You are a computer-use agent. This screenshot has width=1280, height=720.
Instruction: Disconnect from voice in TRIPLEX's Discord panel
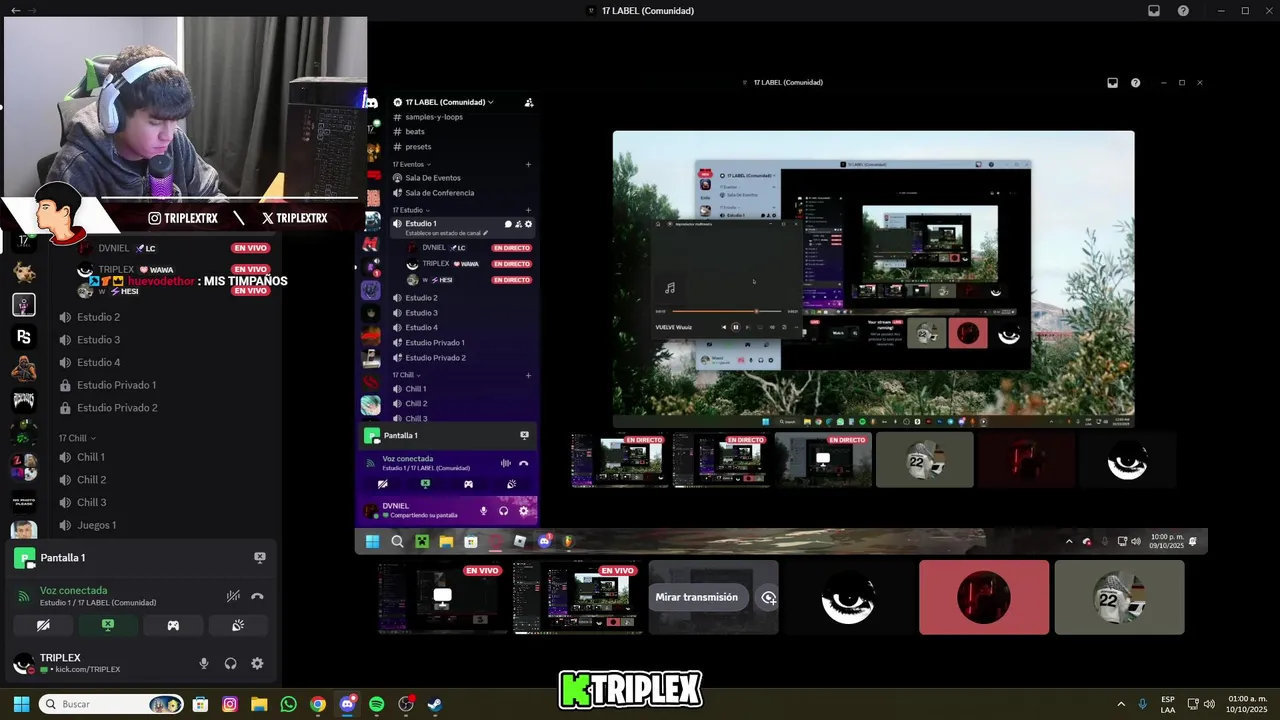coord(257,596)
